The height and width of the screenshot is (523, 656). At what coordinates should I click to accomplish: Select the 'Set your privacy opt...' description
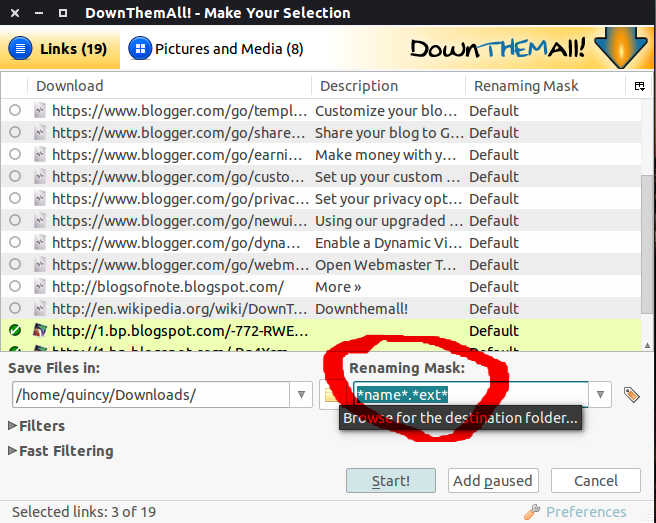[388, 199]
